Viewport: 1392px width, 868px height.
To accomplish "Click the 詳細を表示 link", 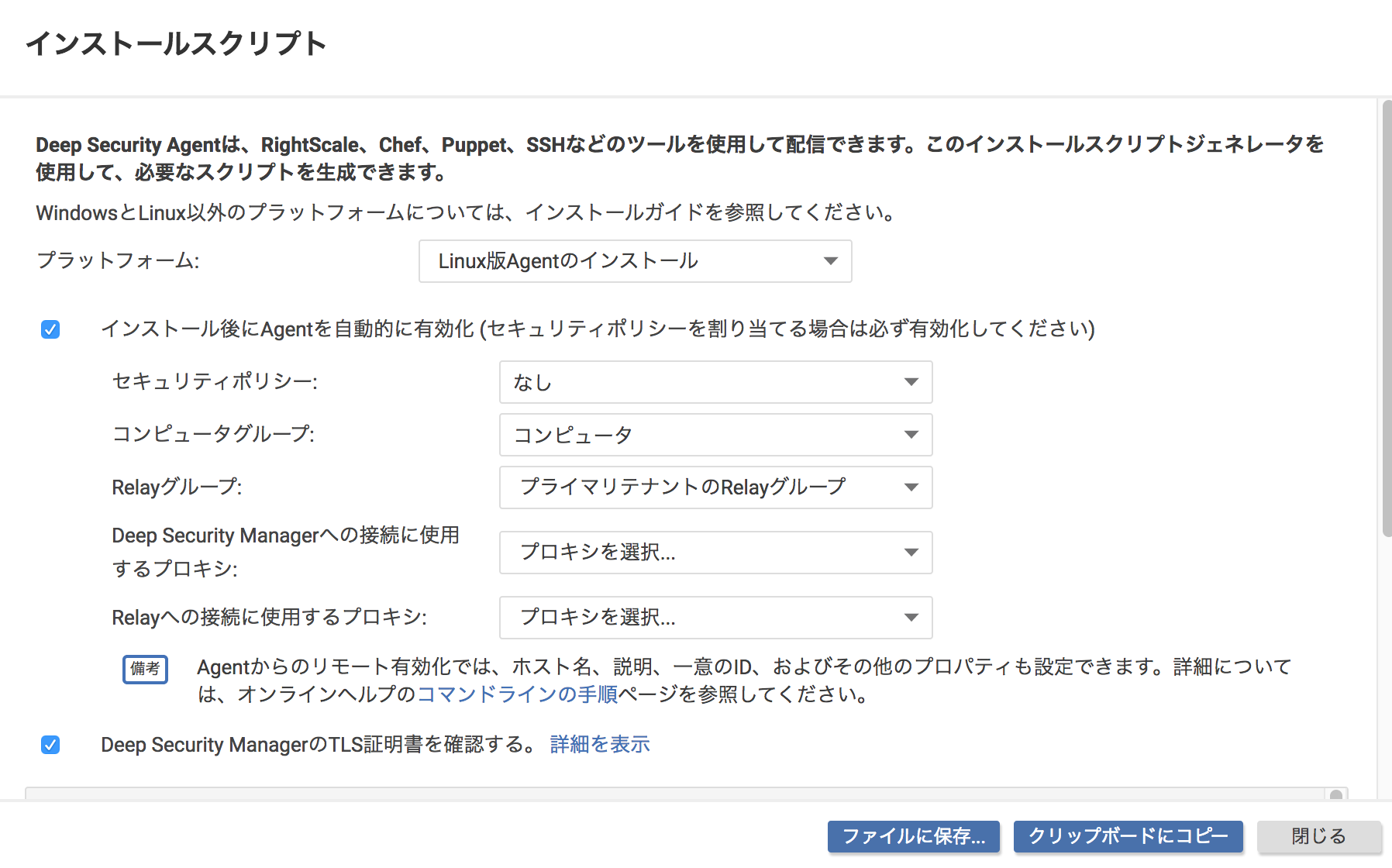I will pyautogui.click(x=600, y=745).
